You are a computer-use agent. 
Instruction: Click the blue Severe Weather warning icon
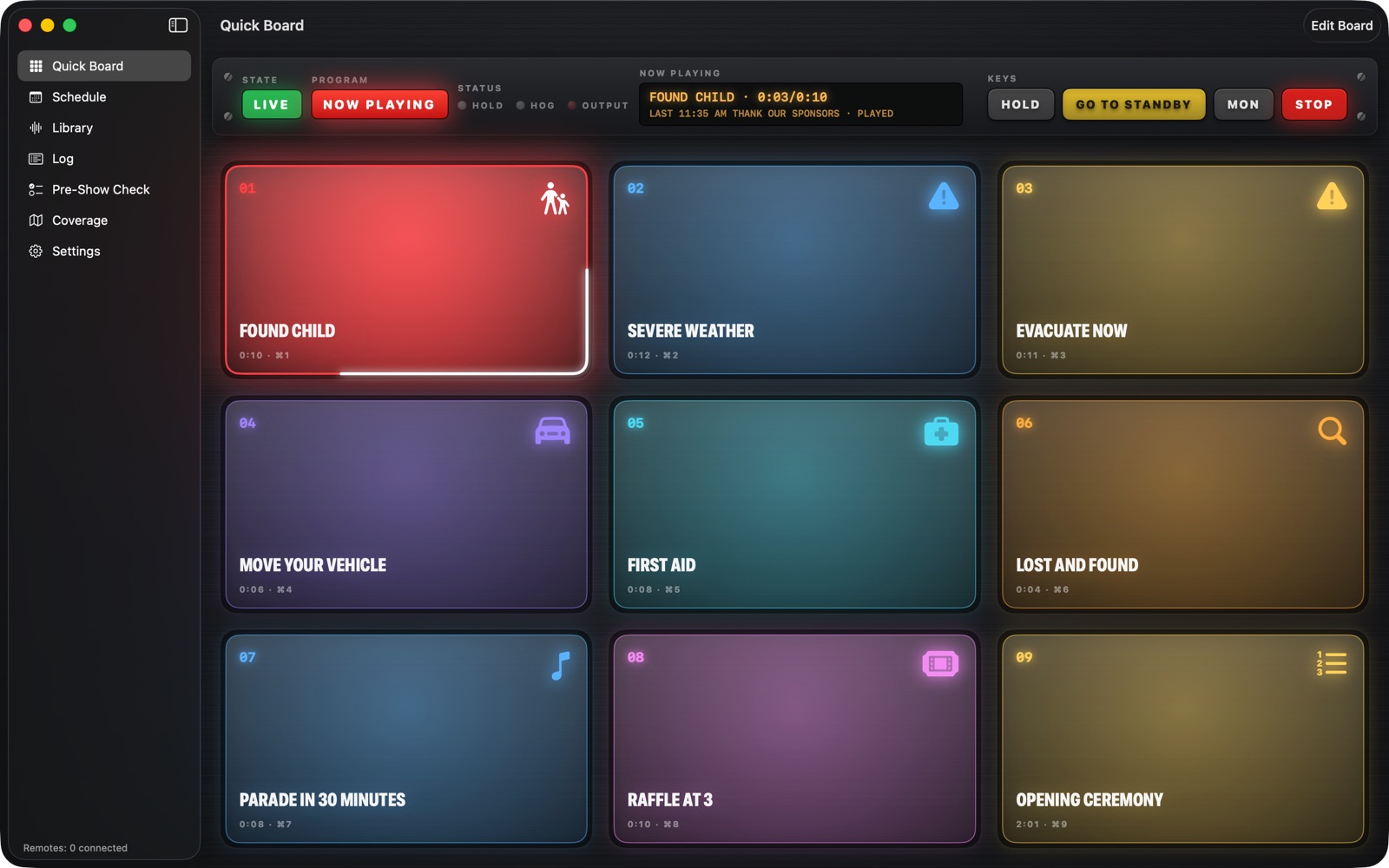[944, 196]
